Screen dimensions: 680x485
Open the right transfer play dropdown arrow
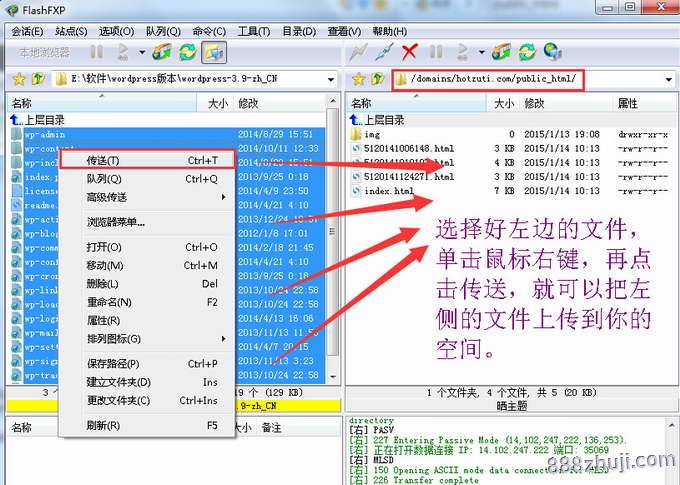click(x=481, y=52)
